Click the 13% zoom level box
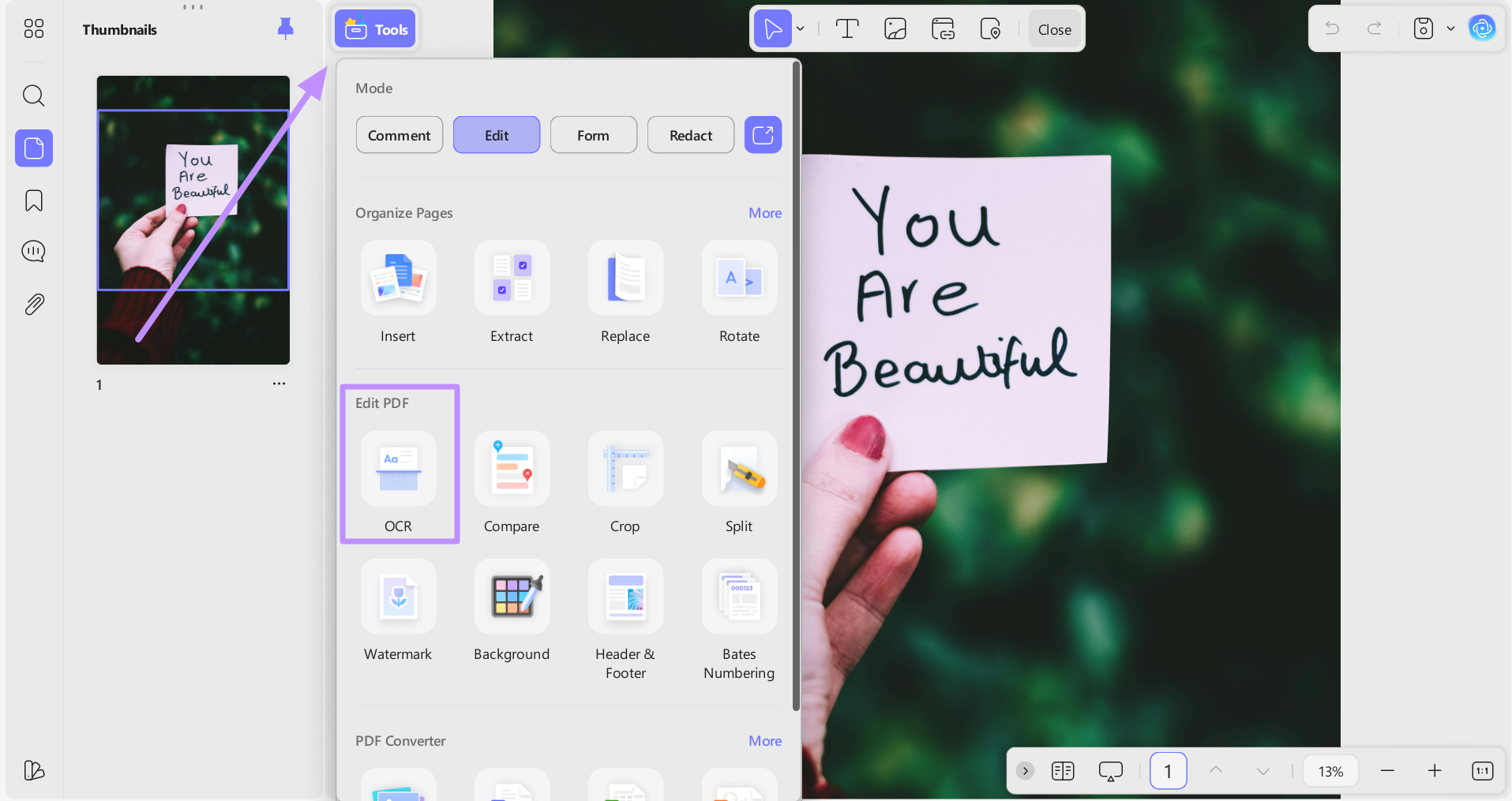Screen dimensions: 1512x801 tap(1330, 771)
